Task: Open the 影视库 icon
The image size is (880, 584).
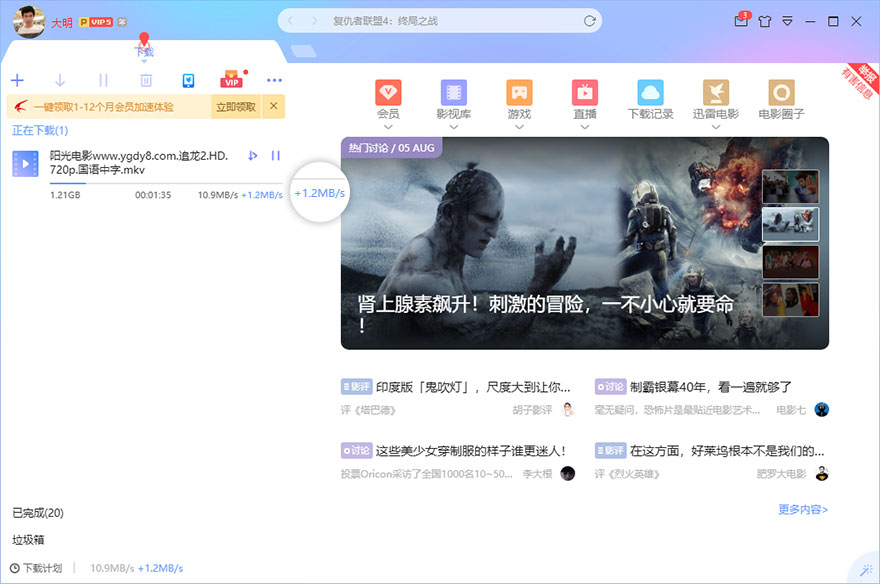Action: pyautogui.click(x=453, y=92)
